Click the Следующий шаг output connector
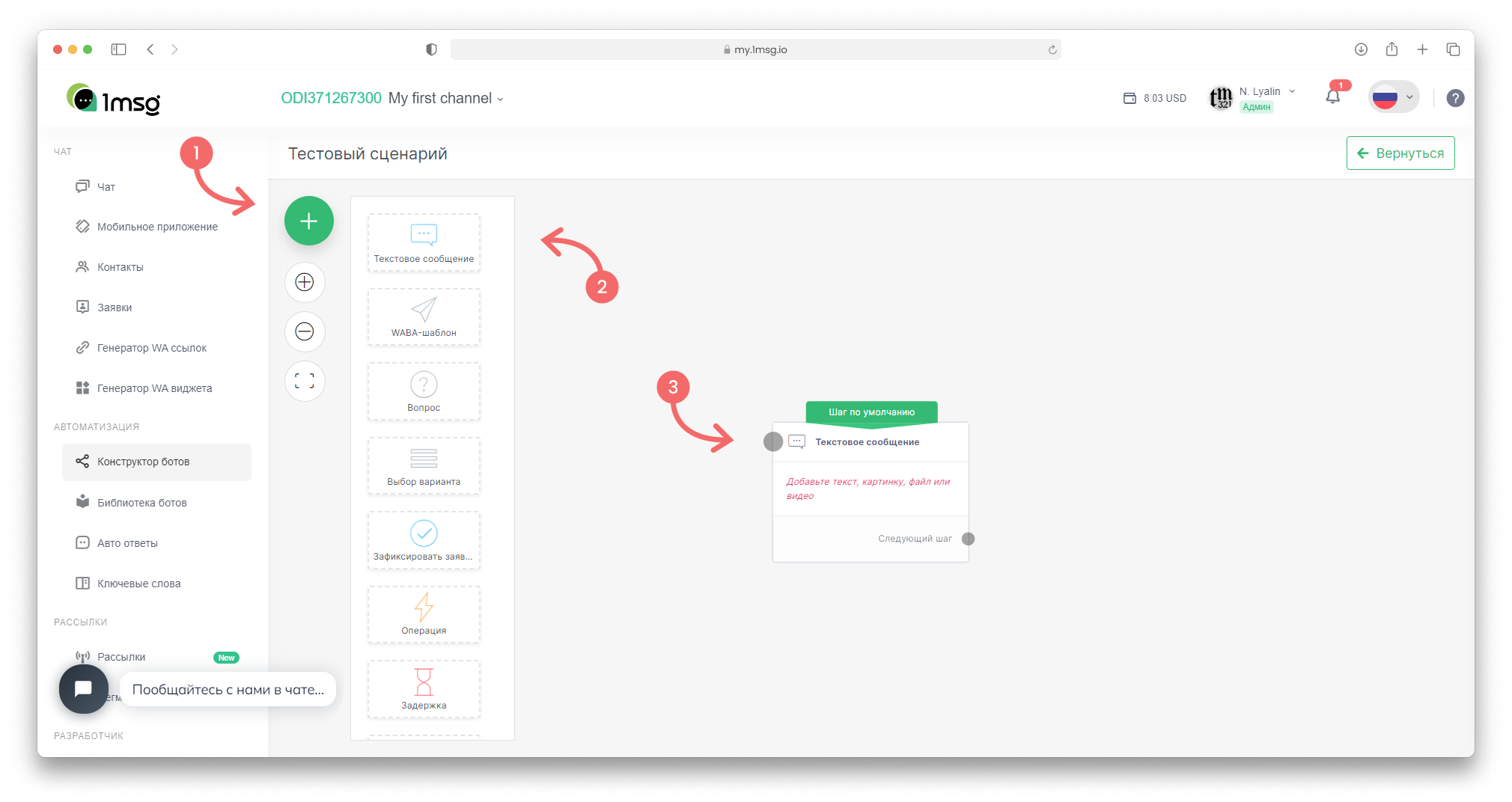 pyautogui.click(x=968, y=539)
